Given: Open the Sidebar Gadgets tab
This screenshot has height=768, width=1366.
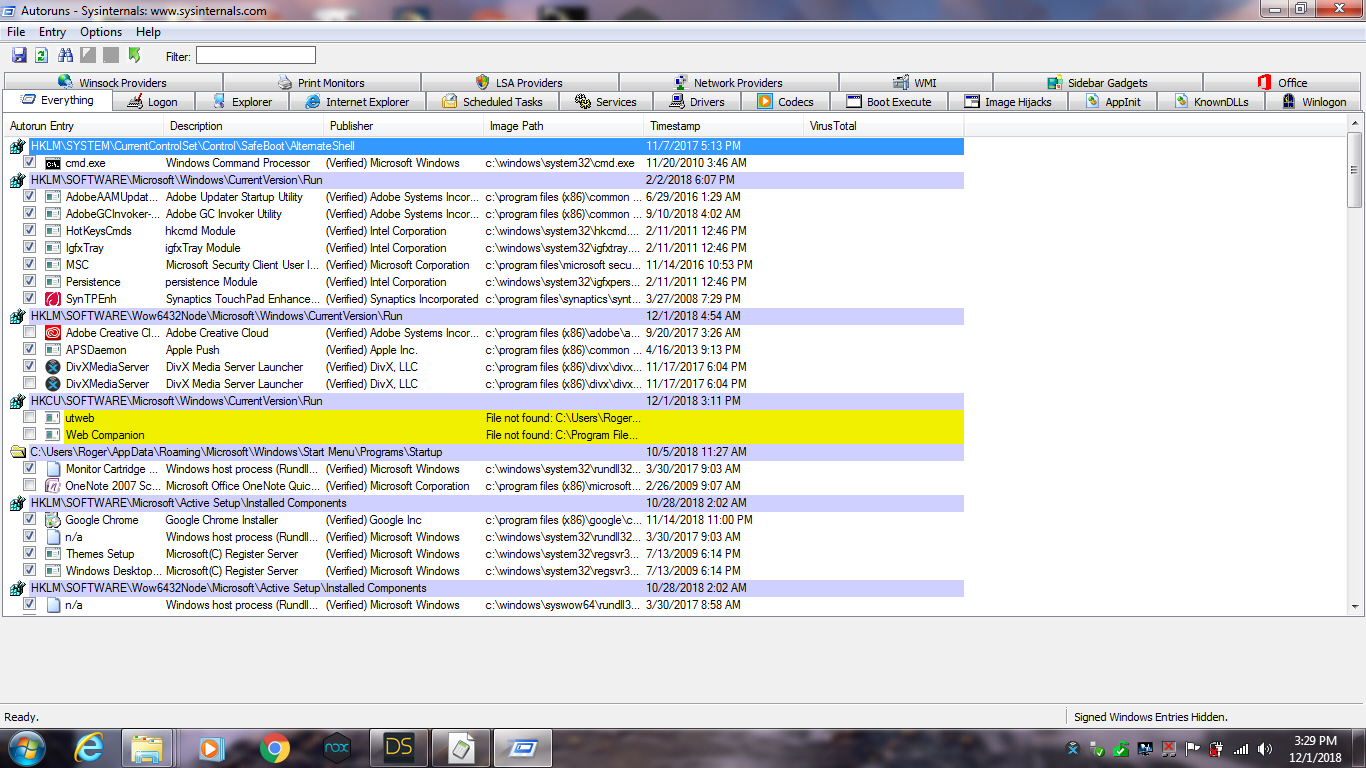Looking at the screenshot, I should [x=1097, y=83].
